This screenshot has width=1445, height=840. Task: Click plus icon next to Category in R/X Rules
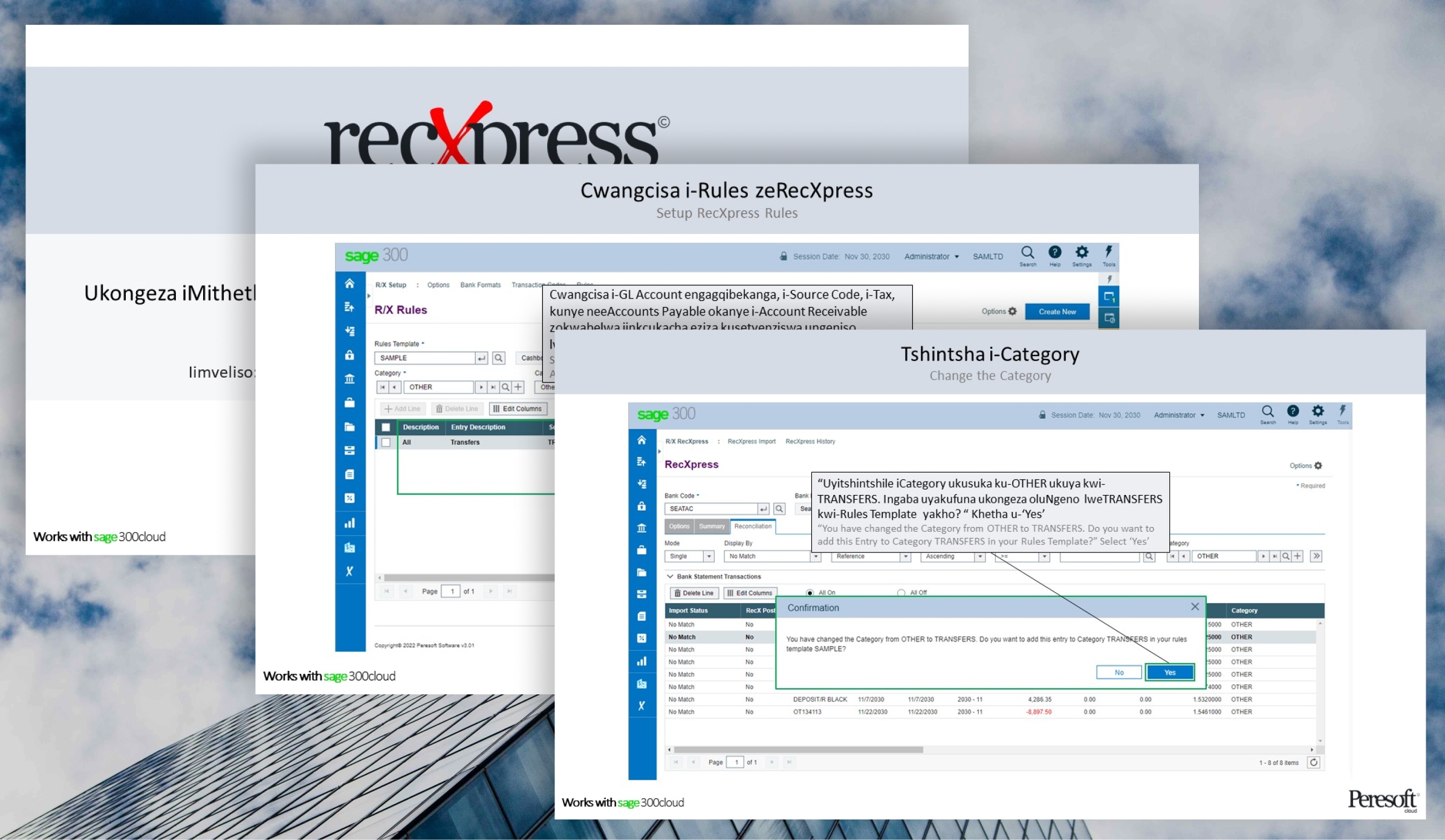click(x=518, y=387)
